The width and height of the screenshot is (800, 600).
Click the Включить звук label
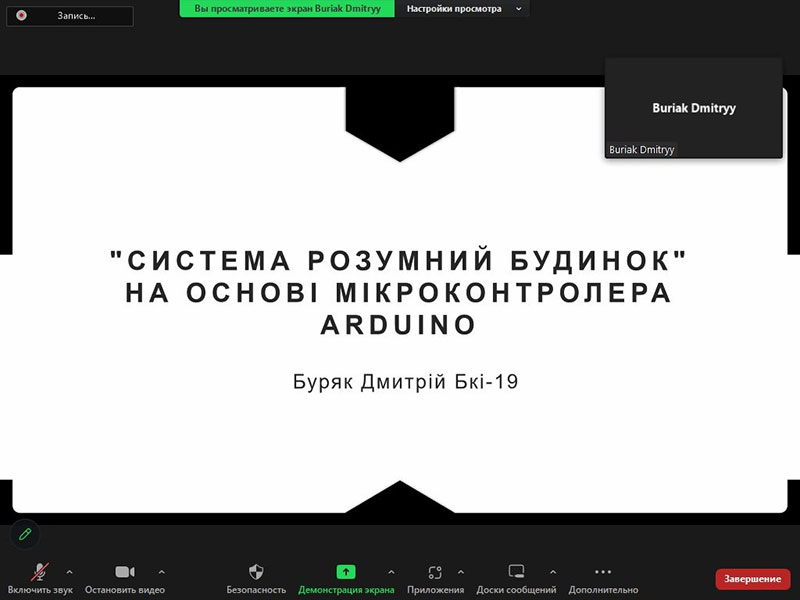click(x=40, y=590)
